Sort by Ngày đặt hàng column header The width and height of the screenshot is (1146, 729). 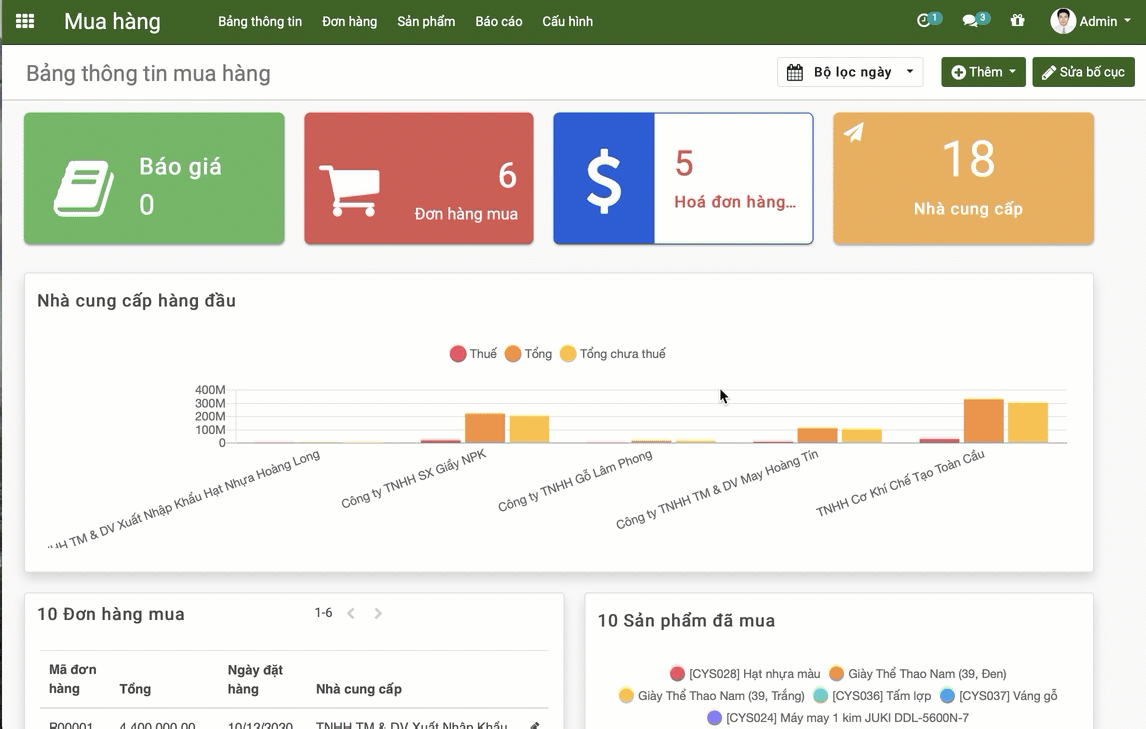(255, 679)
